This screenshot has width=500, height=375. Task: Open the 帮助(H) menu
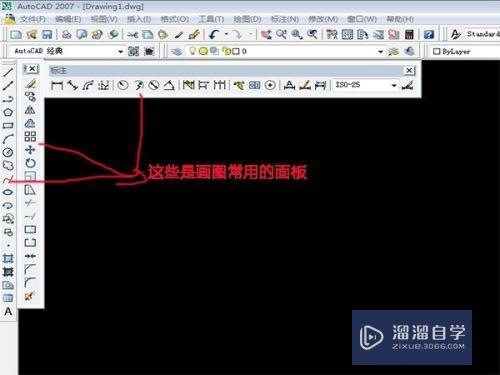tap(400, 19)
